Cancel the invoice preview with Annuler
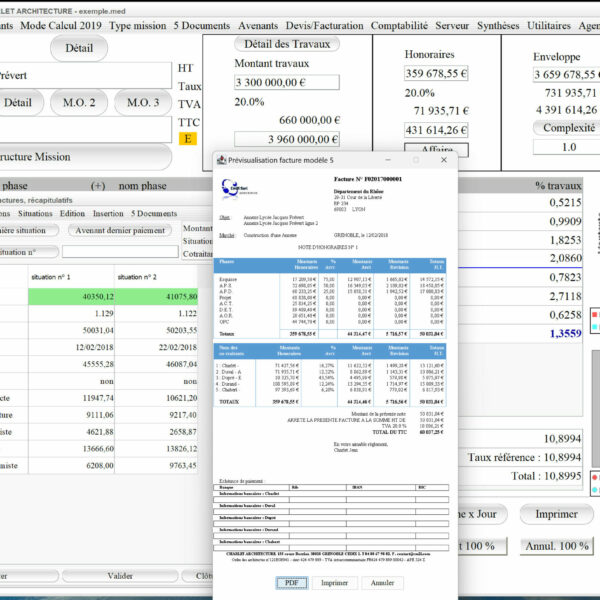The width and height of the screenshot is (600, 600). (x=382, y=583)
